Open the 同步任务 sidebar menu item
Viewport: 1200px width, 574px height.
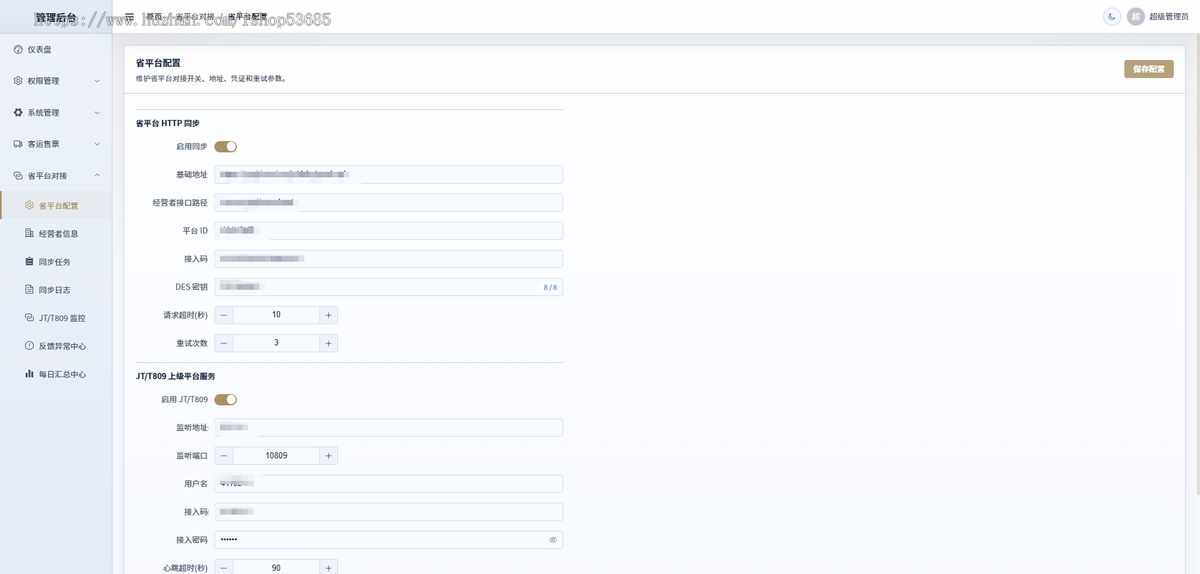pos(56,262)
